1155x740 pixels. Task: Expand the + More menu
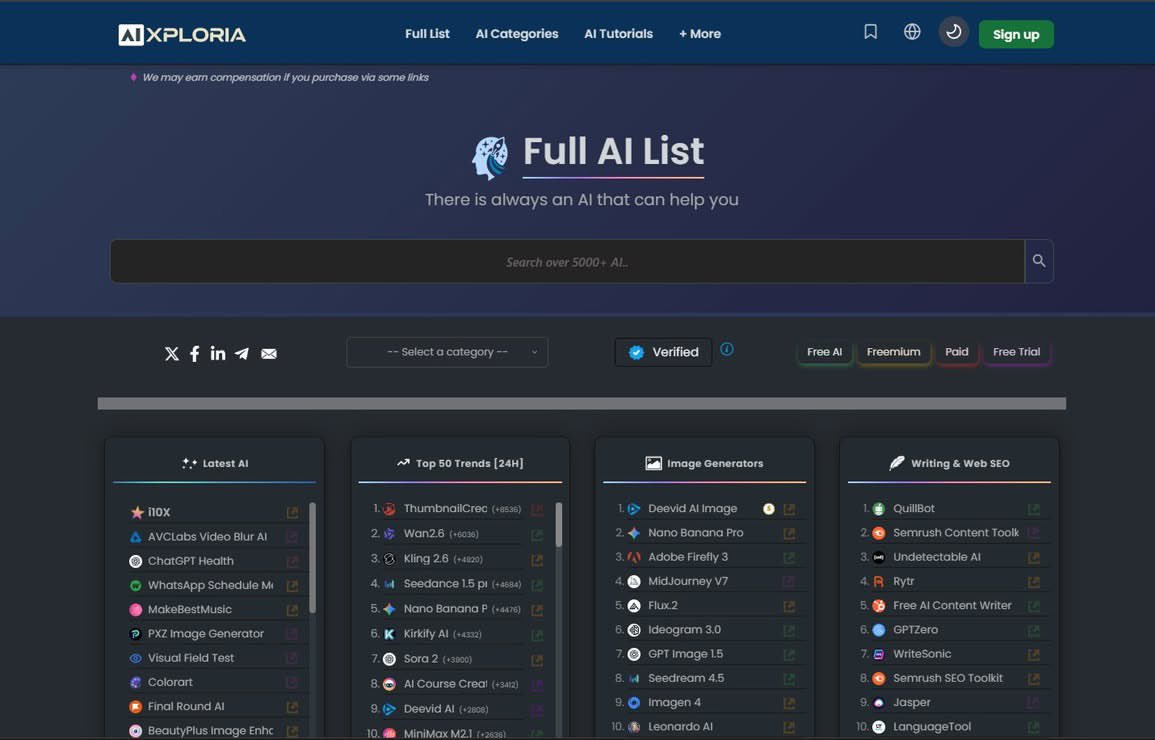700,34
